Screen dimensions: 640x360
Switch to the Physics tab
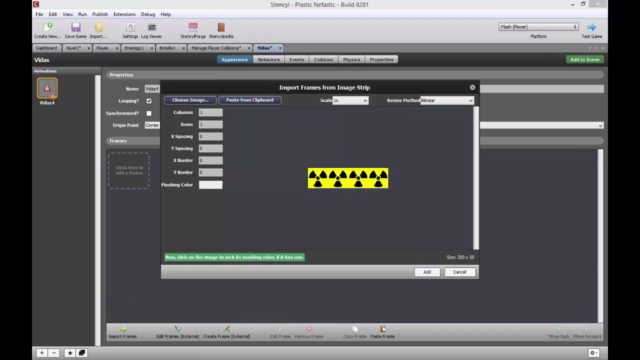(351, 60)
